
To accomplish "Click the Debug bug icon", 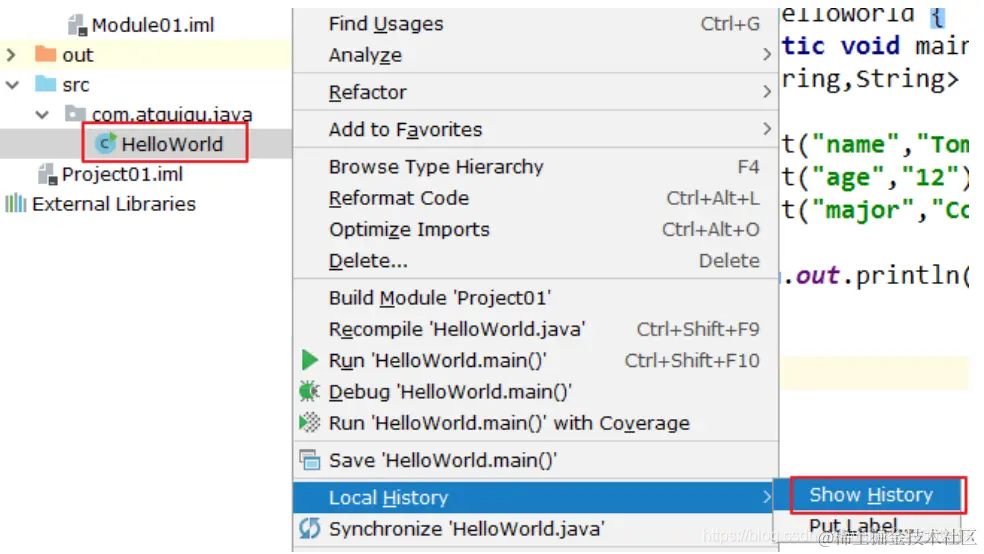I will 309,392.
